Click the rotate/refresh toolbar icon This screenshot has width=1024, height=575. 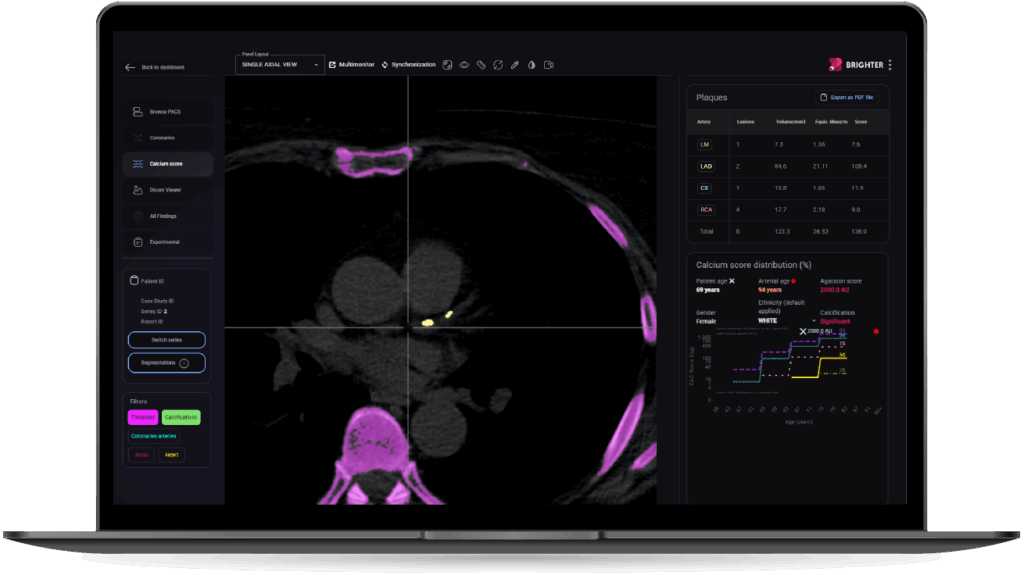[498, 65]
